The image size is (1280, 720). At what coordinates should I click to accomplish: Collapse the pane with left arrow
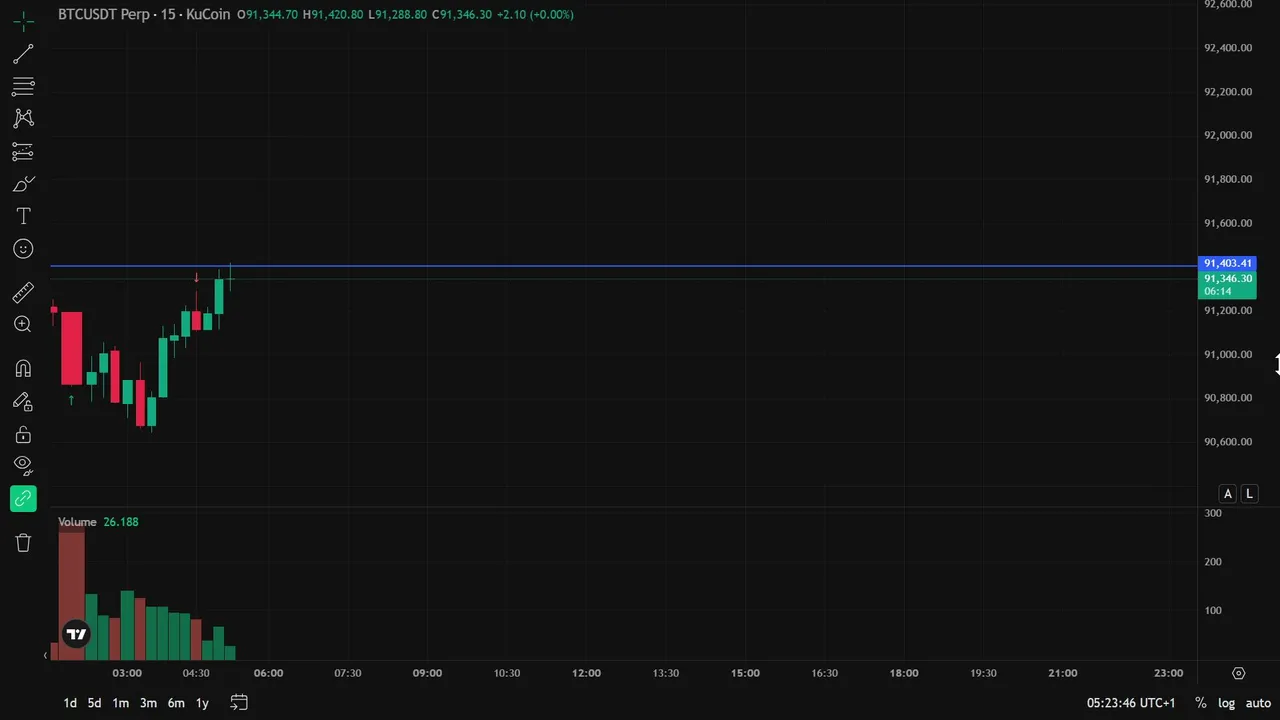(45, 655)
